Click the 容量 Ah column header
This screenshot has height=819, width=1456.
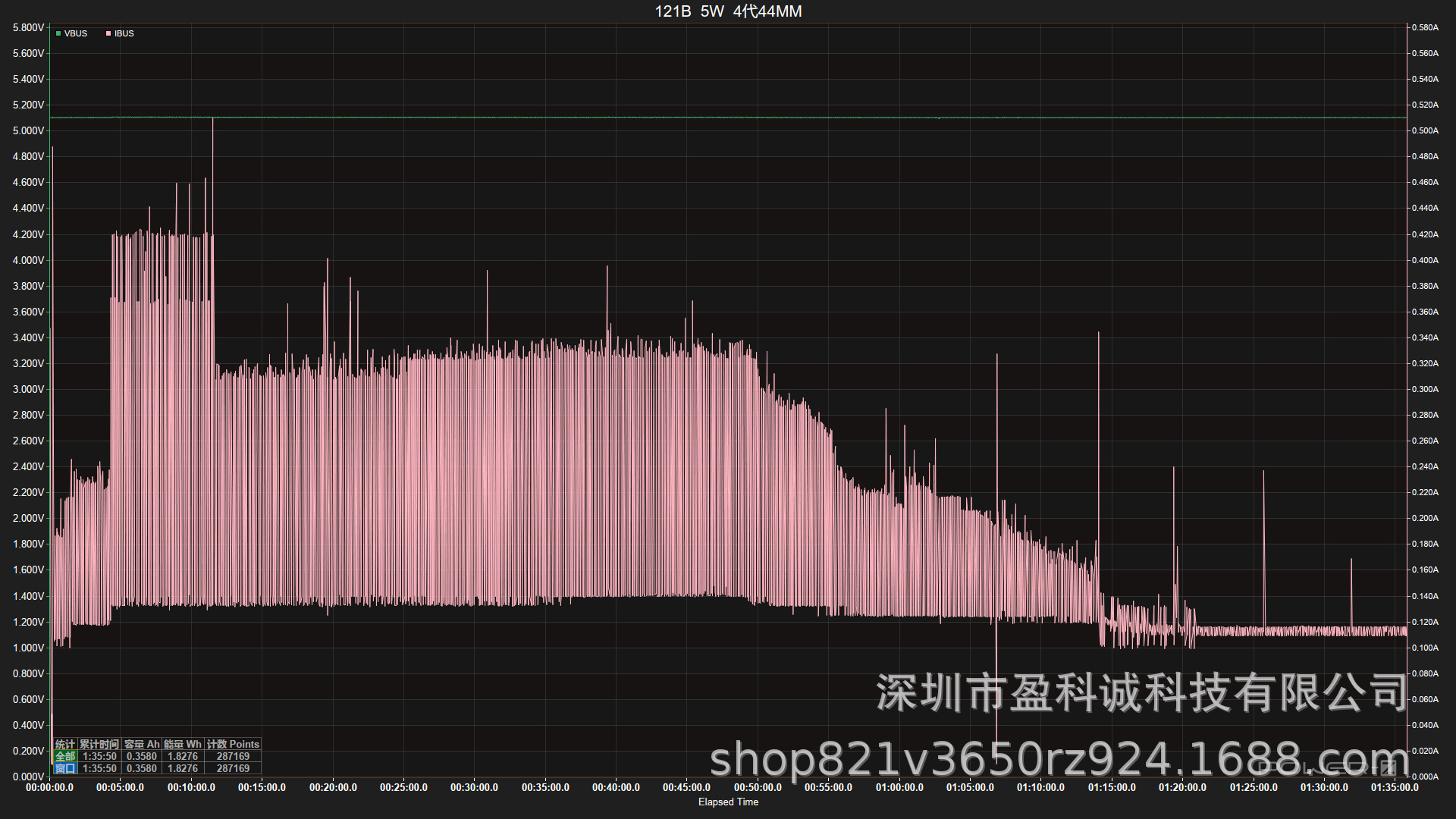(x=142, y=744)
